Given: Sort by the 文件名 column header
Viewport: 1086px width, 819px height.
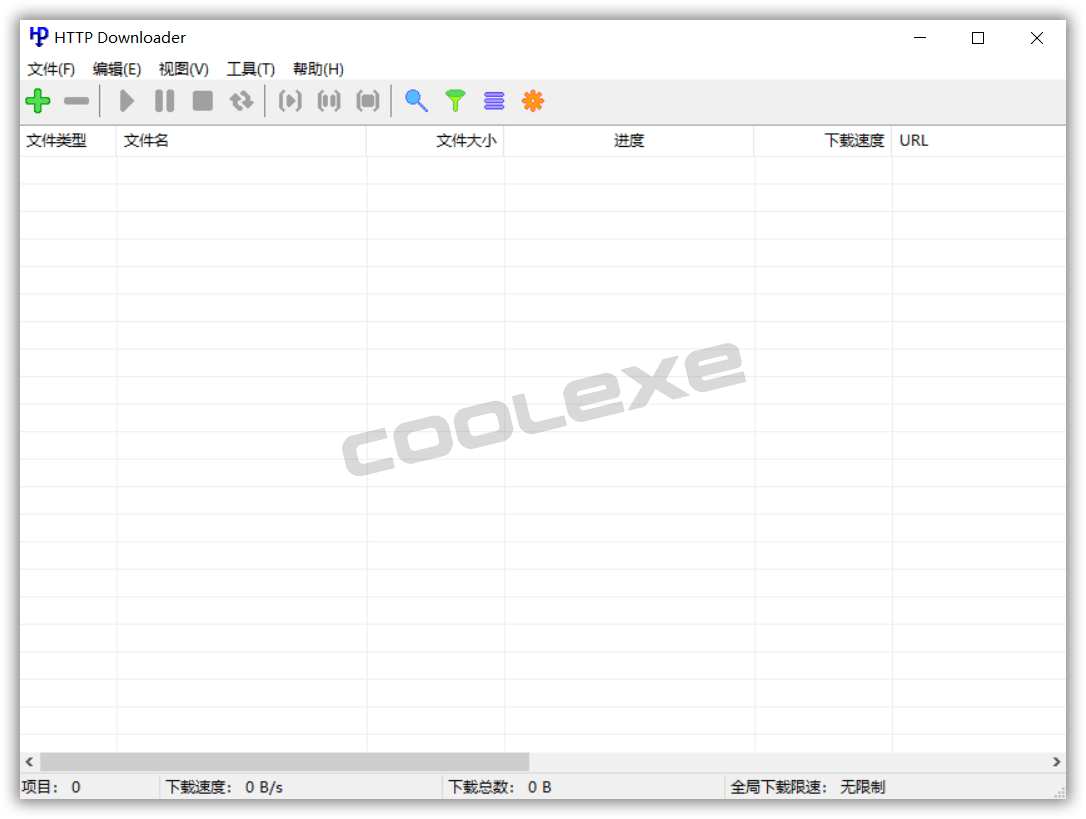Looking at the screenshot, I should point(241,141).
